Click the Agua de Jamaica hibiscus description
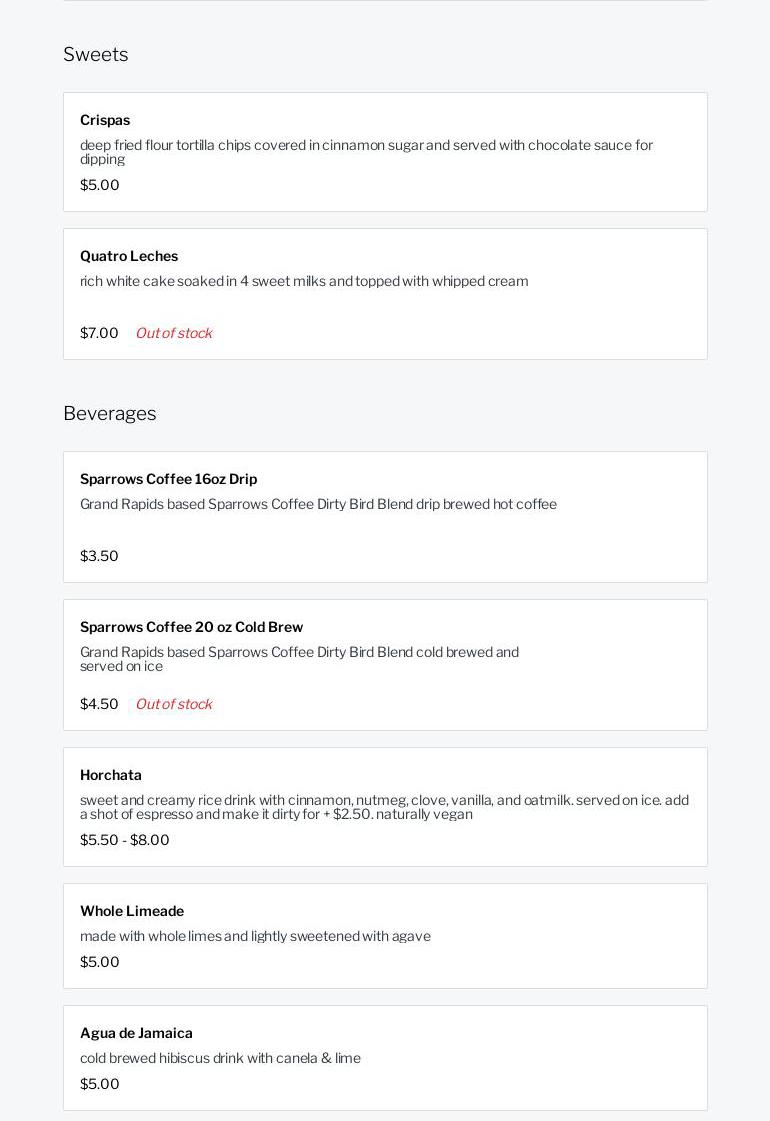 220,1058
